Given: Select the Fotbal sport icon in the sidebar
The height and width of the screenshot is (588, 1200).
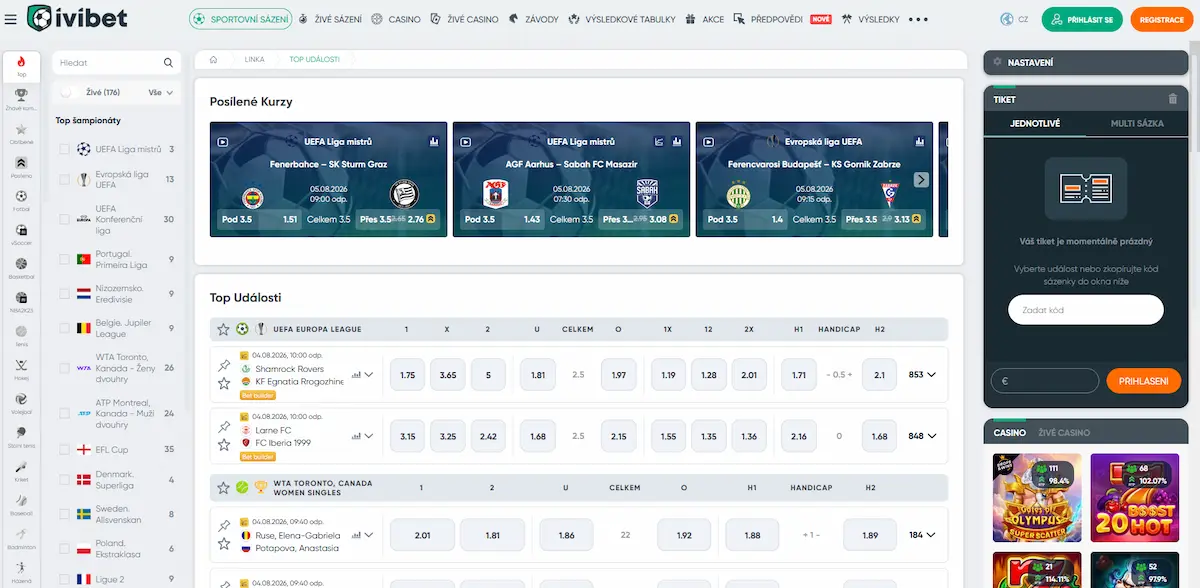Looking at the screenshot, I should pyautogui.click(x=21, y=201).
